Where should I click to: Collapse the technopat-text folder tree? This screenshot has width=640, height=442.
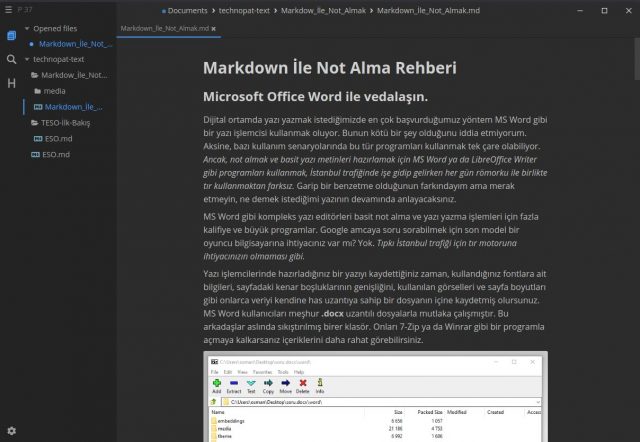point(27,60)
